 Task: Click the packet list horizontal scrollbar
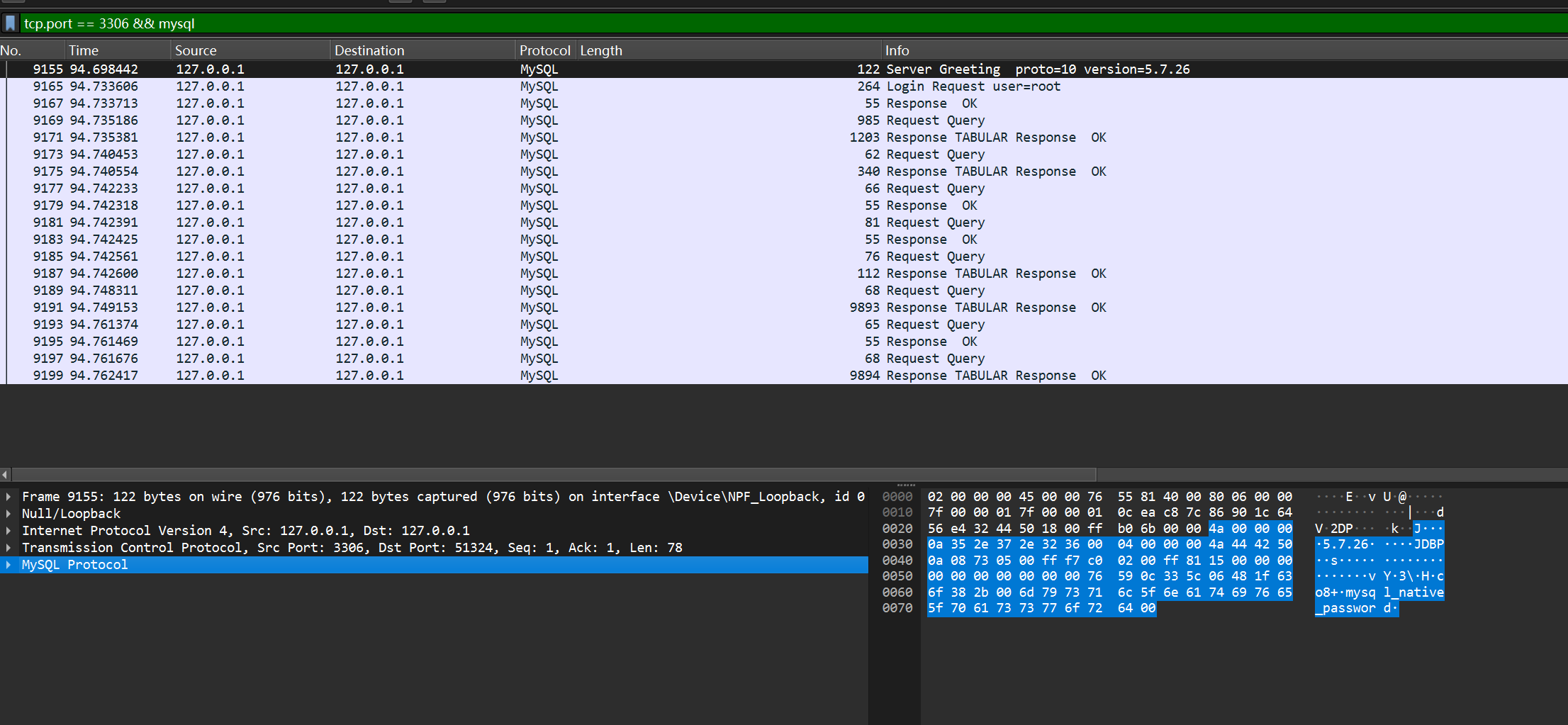553,474
